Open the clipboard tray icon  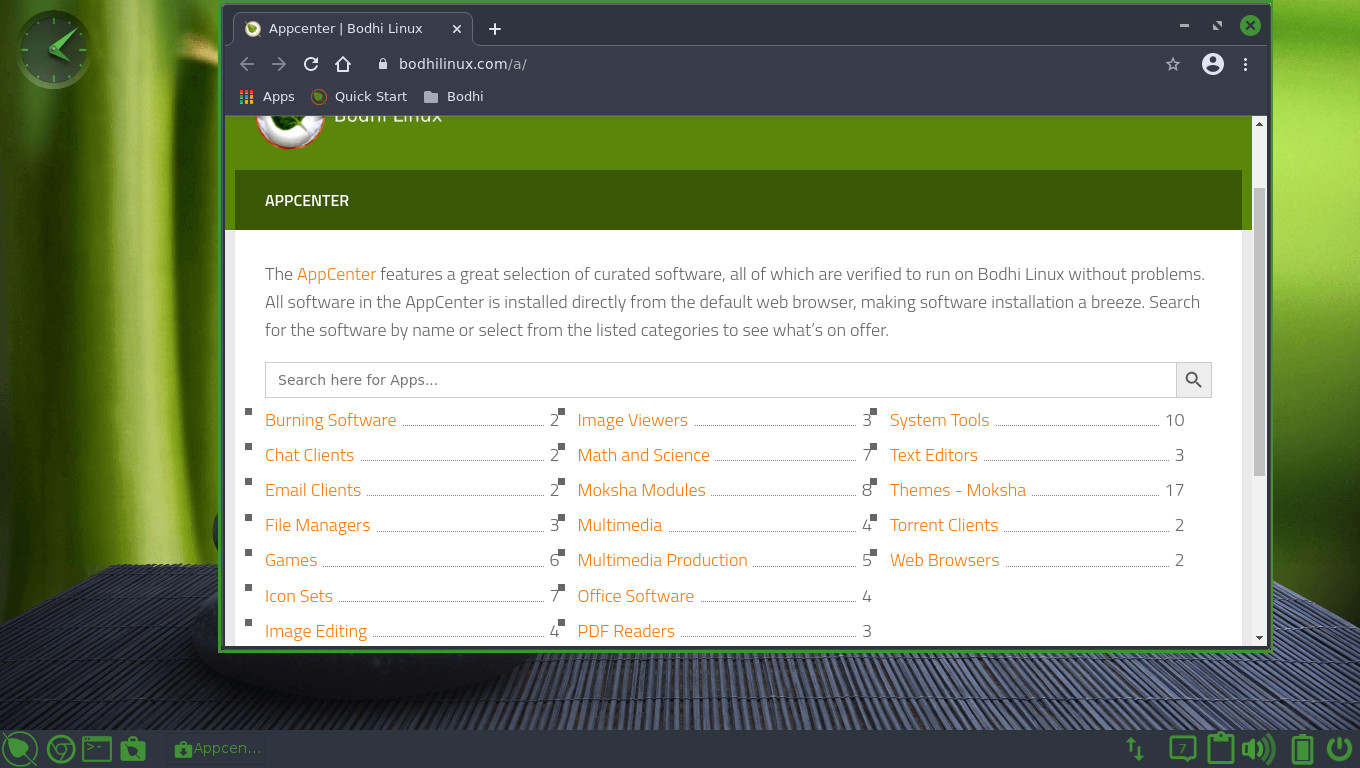[x=1220, y=748]
